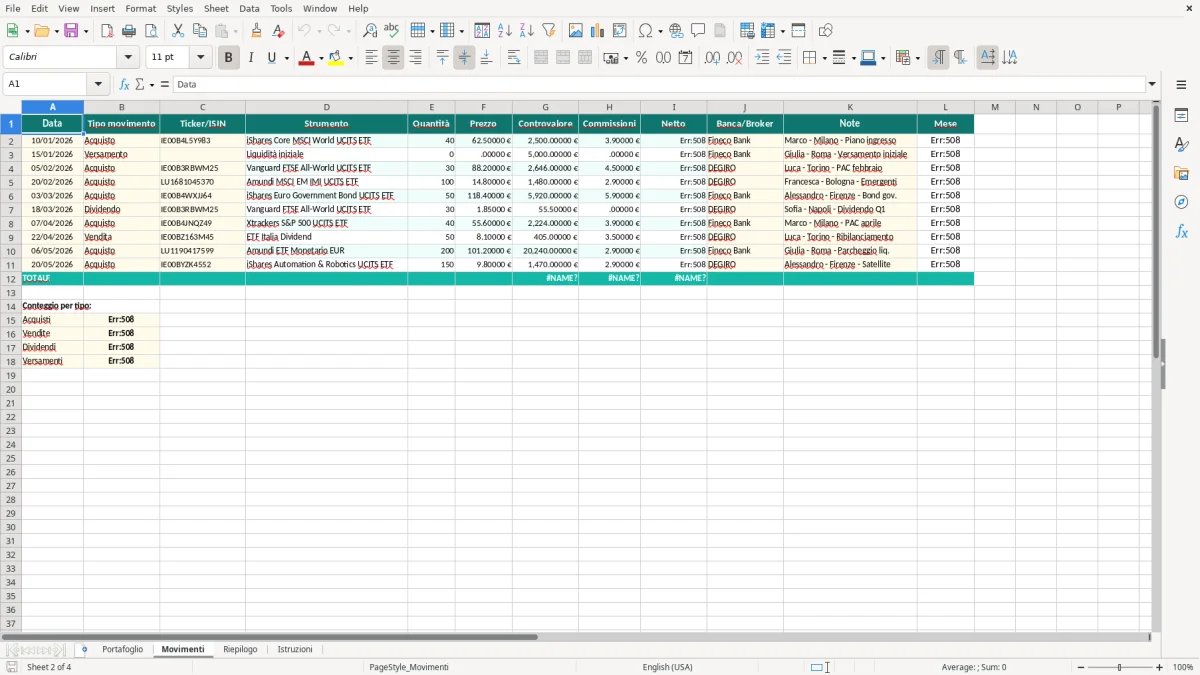The image size is (1200, 675).
Task: Switch to the Portafoglio sheet tab
Action: point(122,650)
